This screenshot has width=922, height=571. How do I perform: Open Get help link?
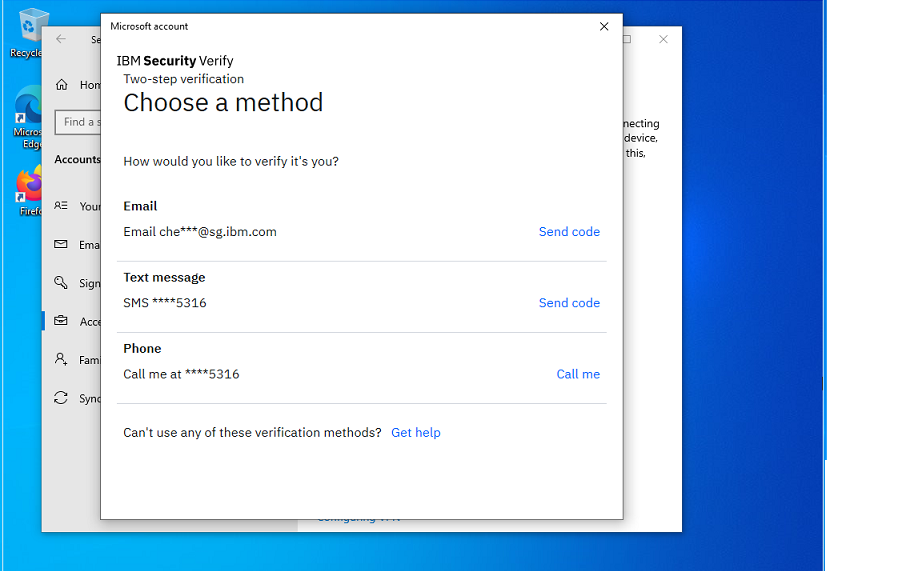tap(415, 433)
